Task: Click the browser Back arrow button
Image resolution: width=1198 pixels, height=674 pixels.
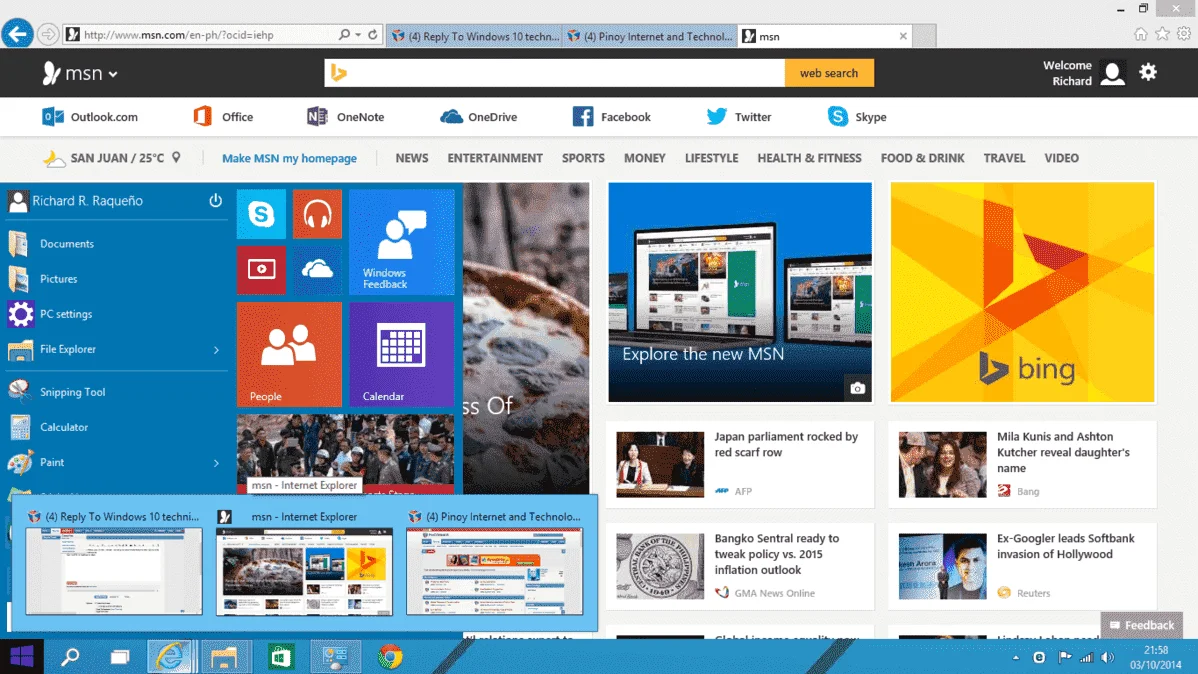Action: tap(17, 34)
